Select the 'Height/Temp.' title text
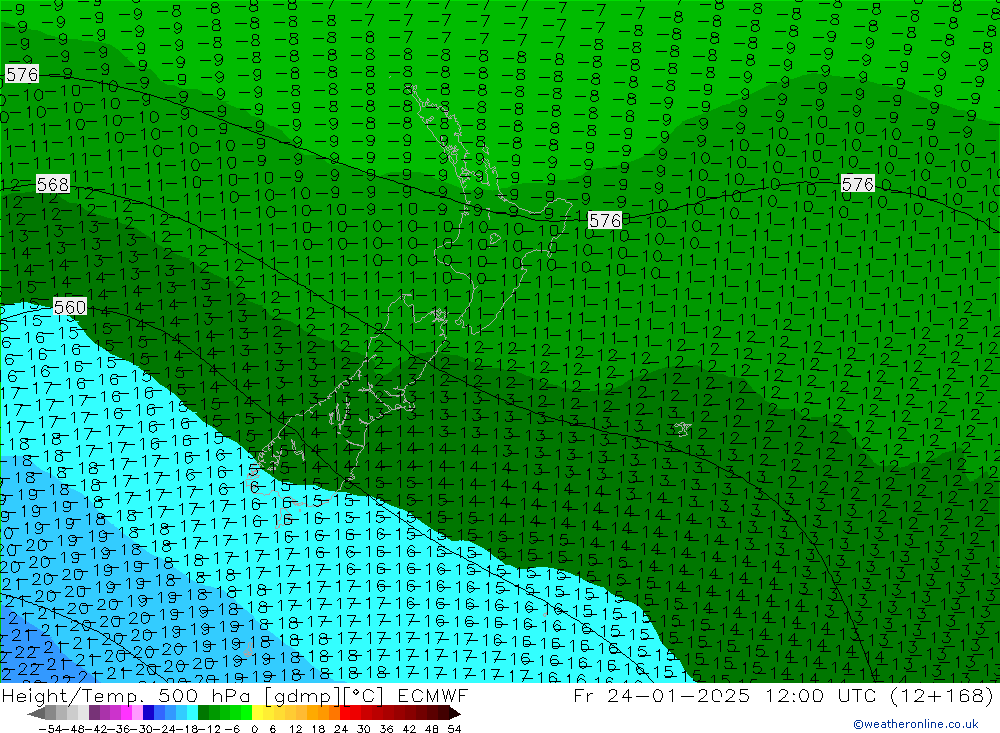This screenshot has width=1000, height=733. pos(73,696)
